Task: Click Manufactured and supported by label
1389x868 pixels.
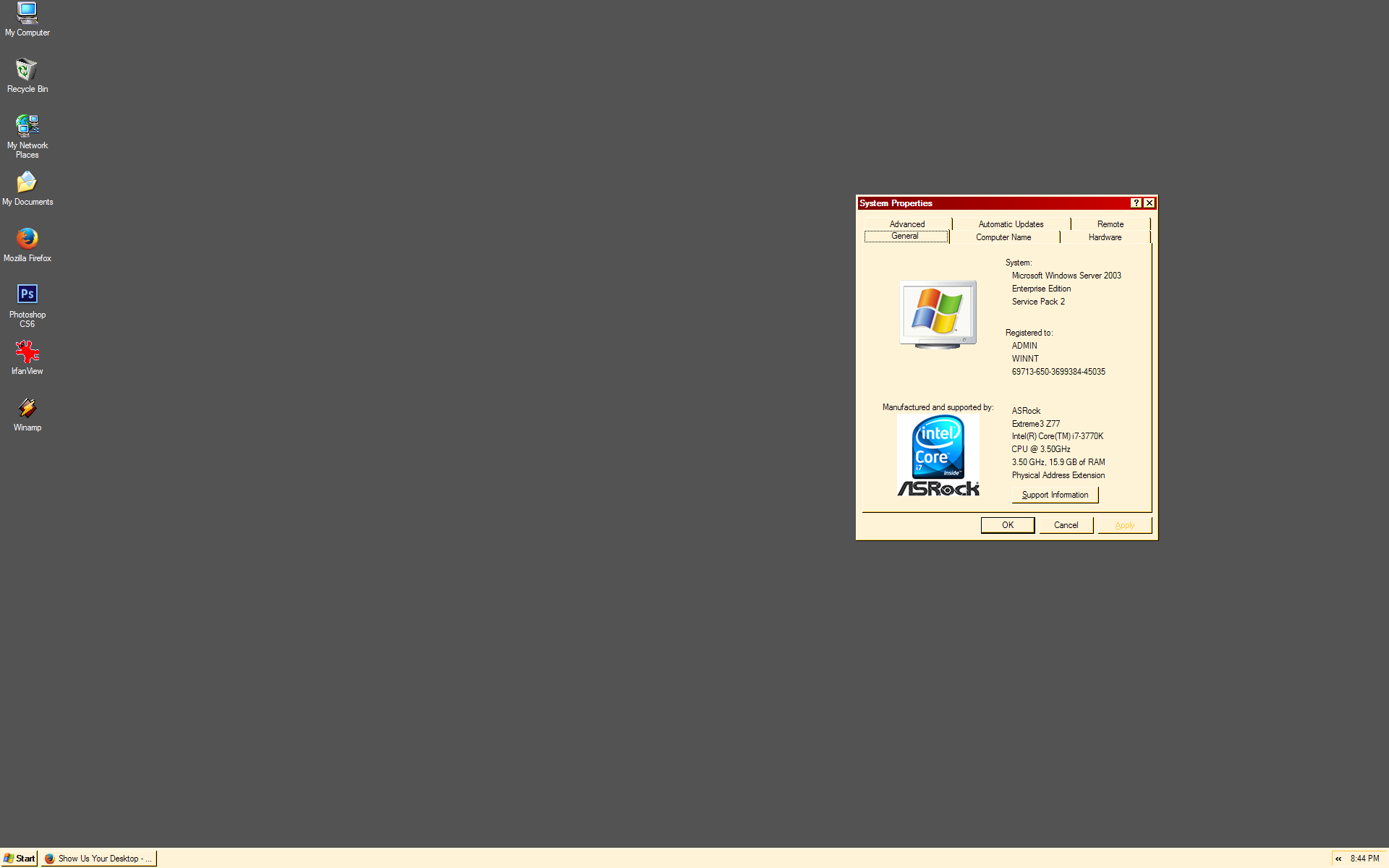Action: 938,407
